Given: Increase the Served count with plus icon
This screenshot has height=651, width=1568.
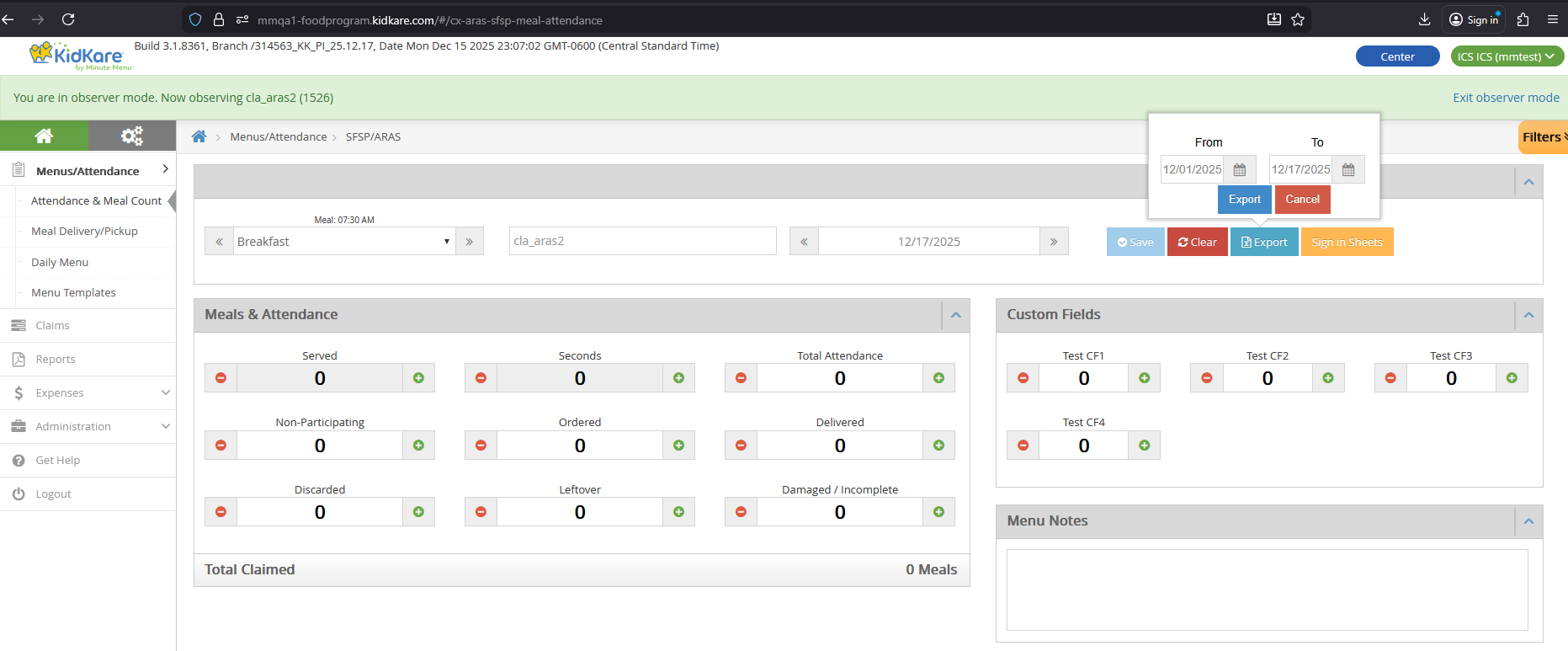Looking at the screenshot, I should pyautogui.click(x=418, y=378).
